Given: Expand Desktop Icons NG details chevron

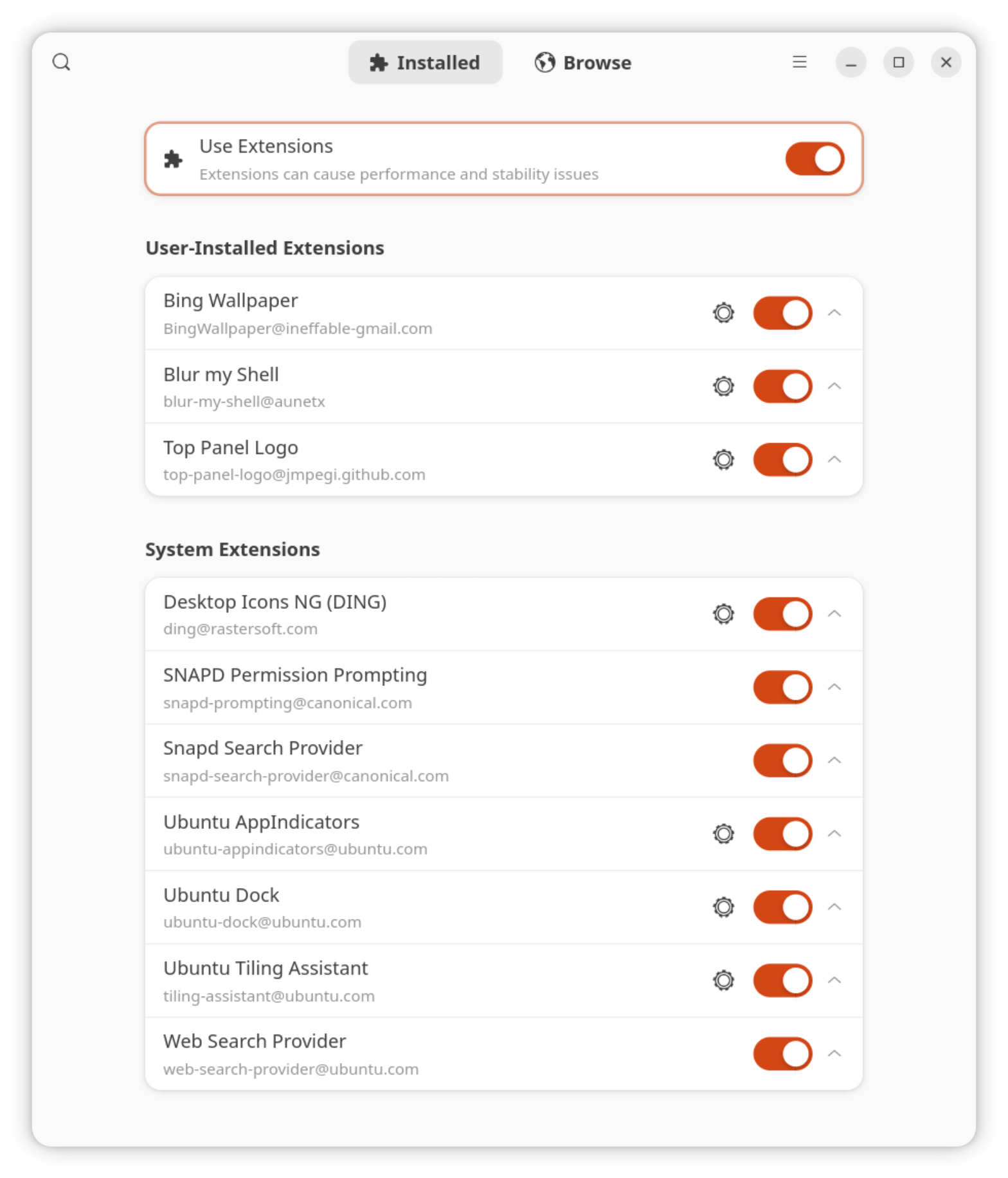Looking at the screenshot, I should pos(834,614).
